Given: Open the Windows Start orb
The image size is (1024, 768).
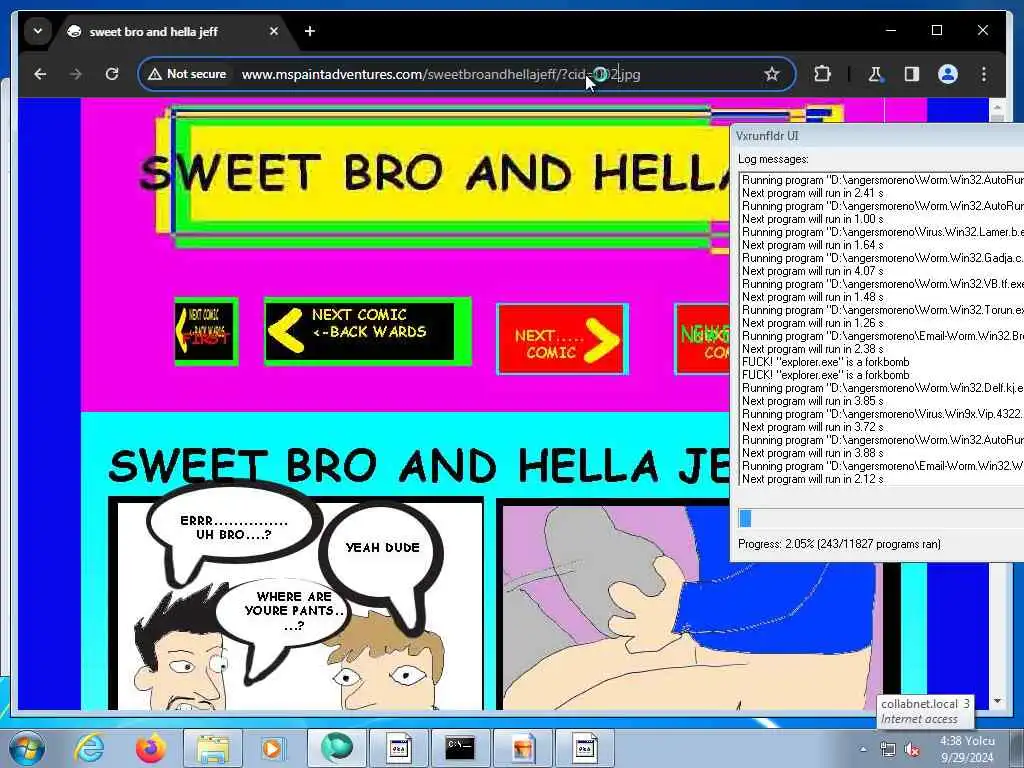Looking at the screenshot, I should (27, 748).
